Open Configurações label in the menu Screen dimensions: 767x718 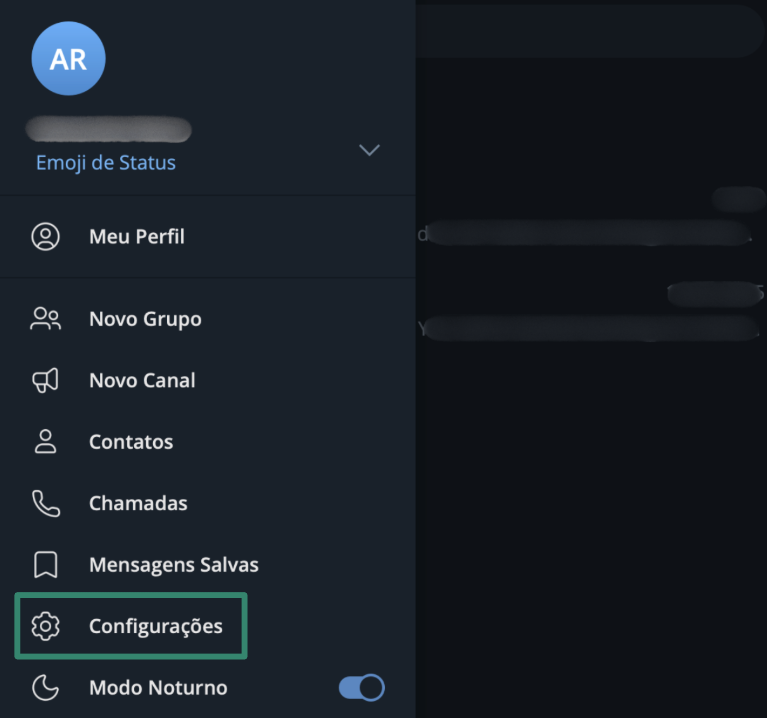[156, 627]
